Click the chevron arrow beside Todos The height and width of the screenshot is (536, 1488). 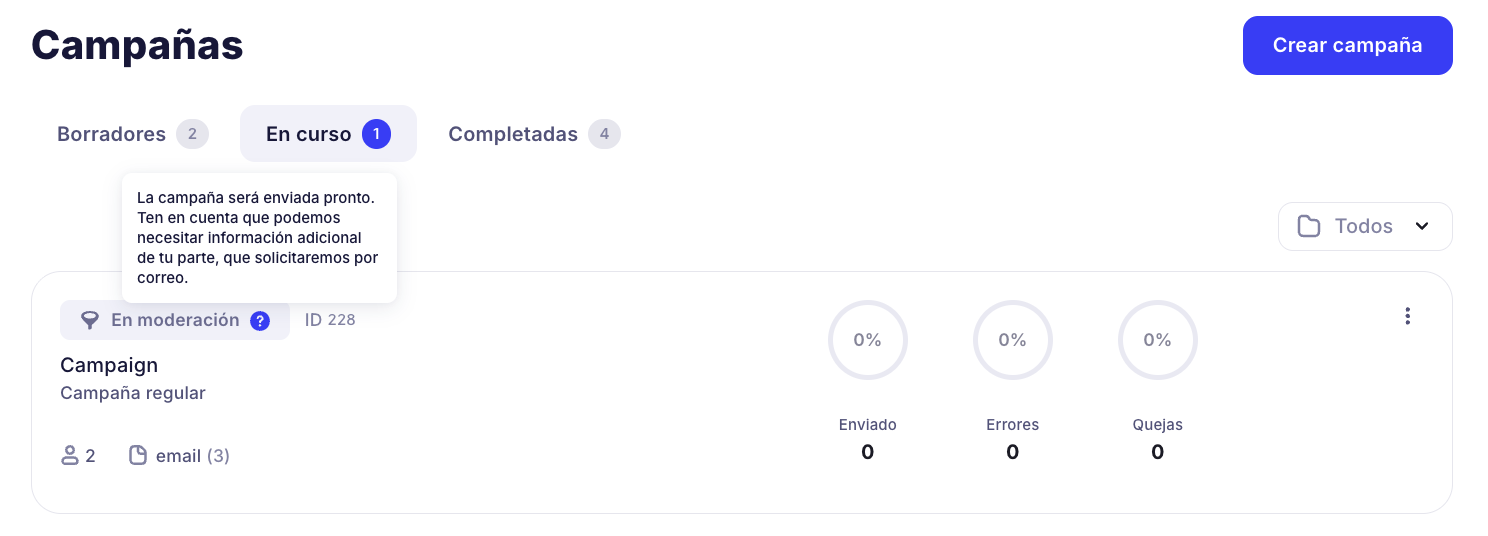(x=1422, y=226)
